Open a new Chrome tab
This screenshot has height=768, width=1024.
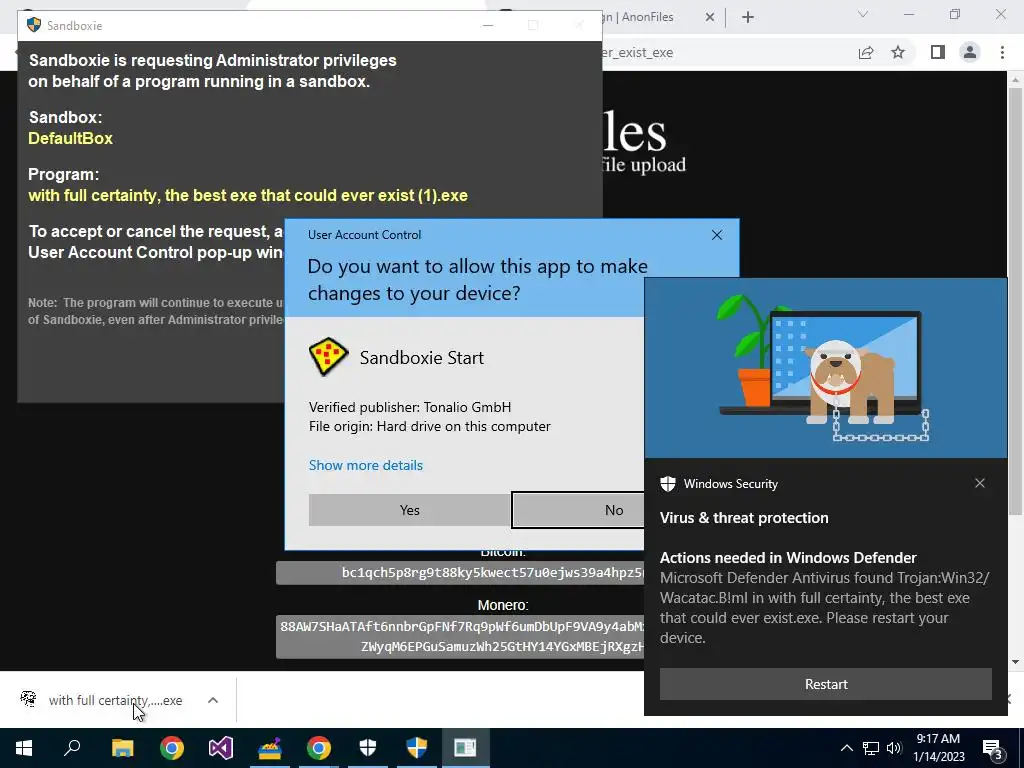748,17
